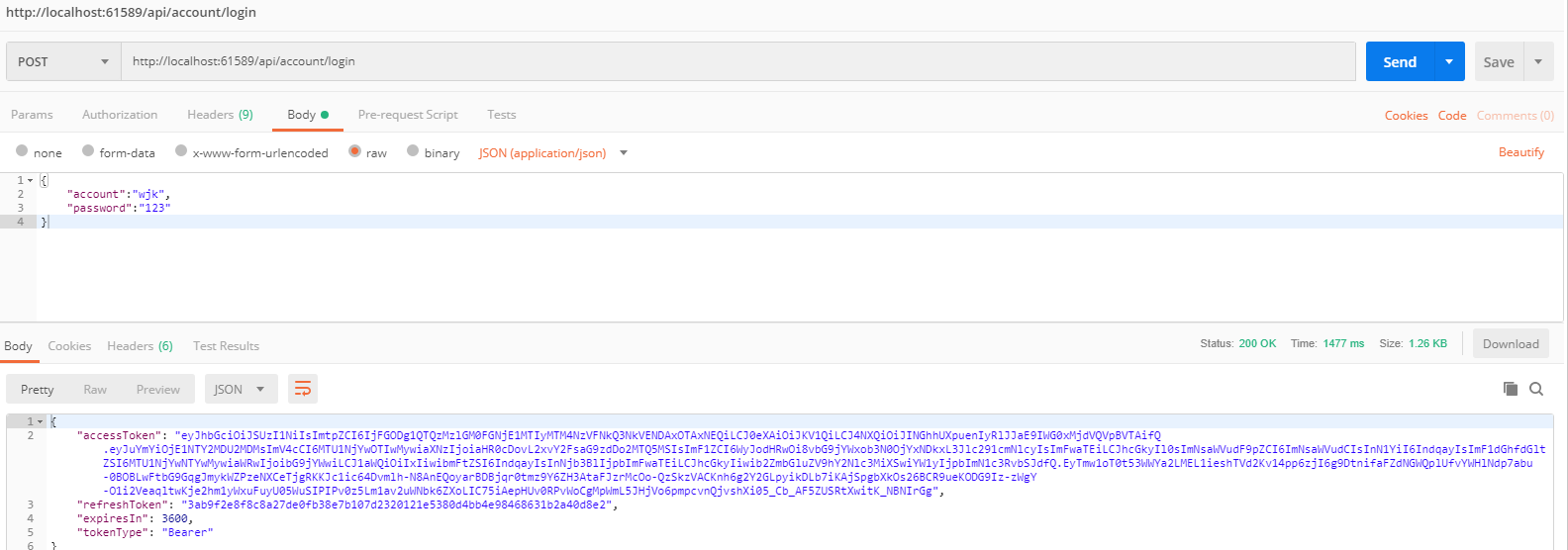Switch response view to Preview

pyautogui.click(x=158, y=390)
